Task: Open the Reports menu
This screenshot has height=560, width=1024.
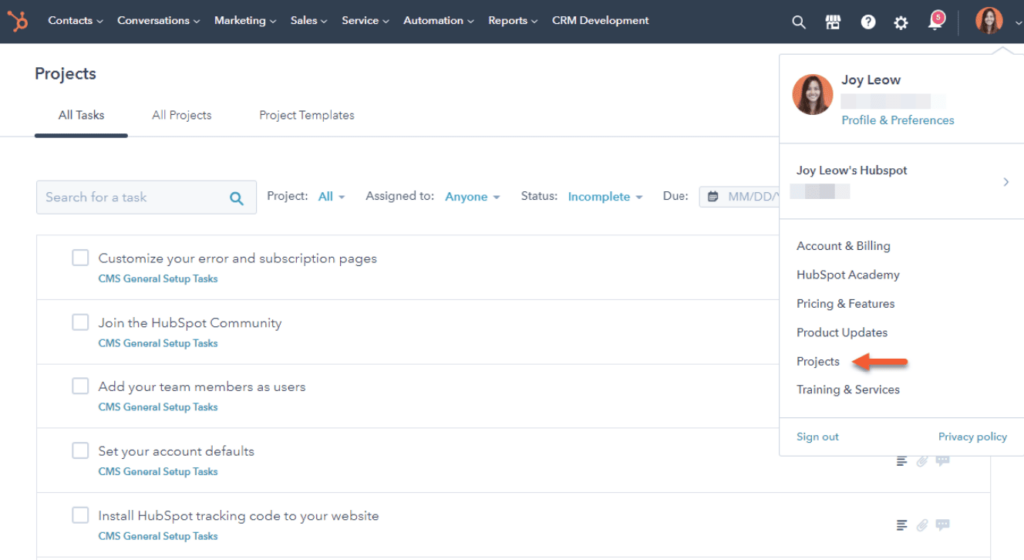Action: pyautogui.click(x=513, y=21)
